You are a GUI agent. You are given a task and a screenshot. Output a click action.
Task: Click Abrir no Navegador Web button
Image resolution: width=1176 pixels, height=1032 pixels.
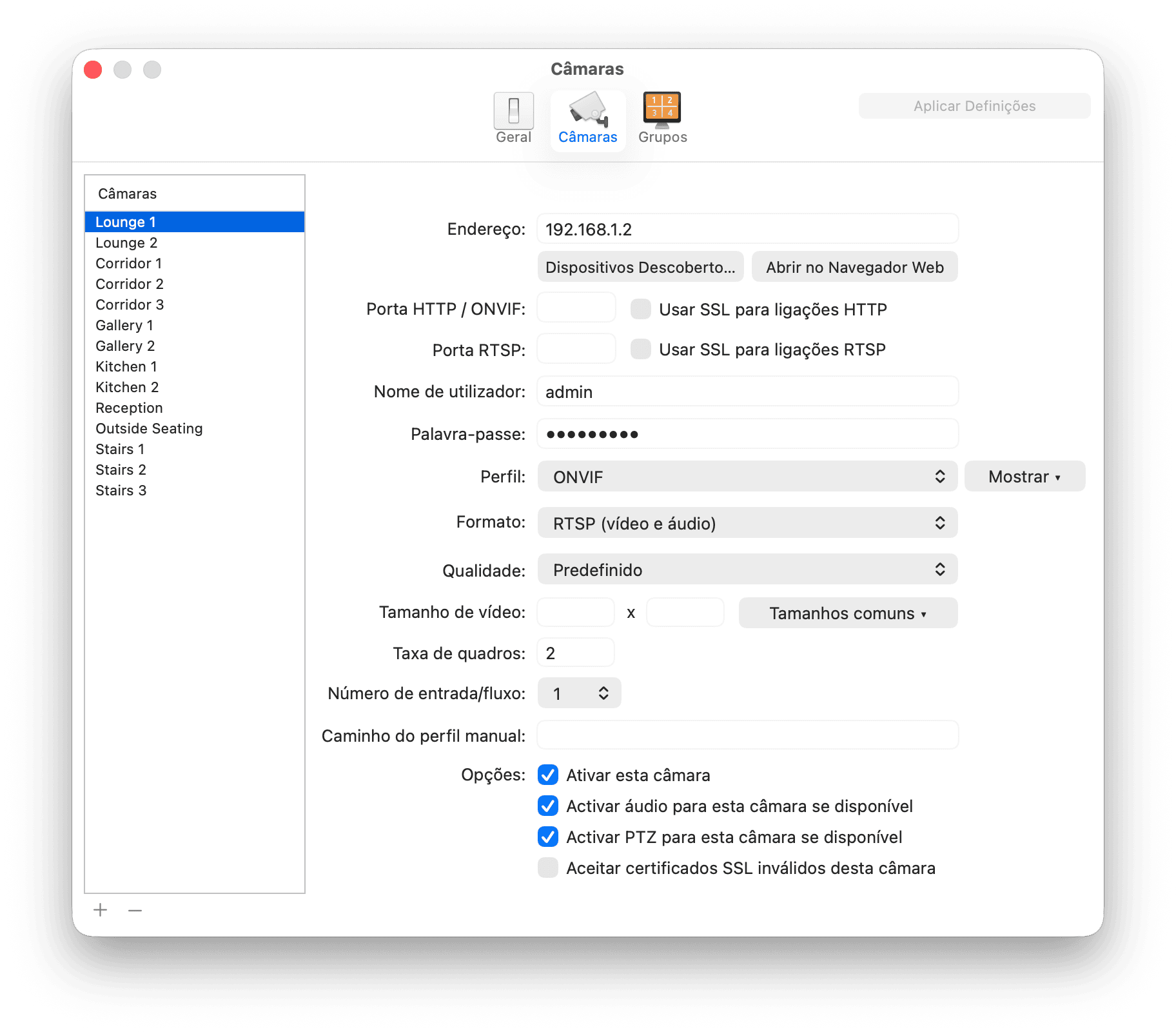click(x=854, y=267)
